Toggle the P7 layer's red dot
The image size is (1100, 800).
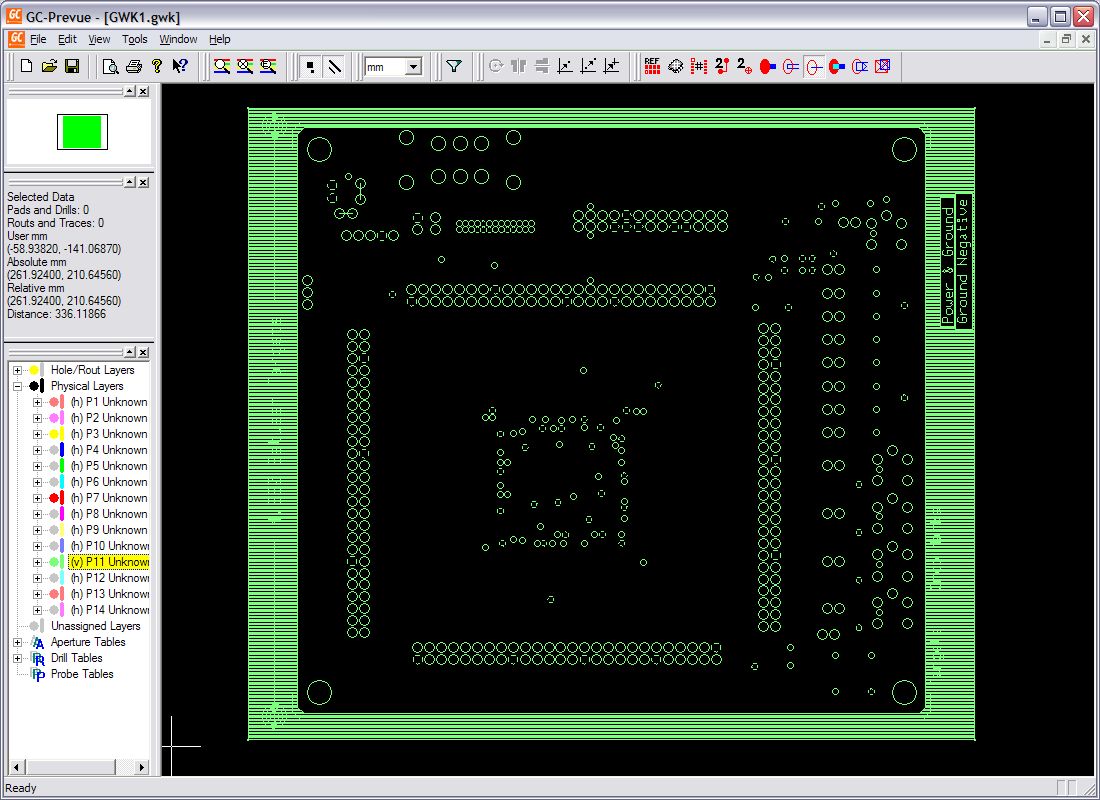pos(53,498)
